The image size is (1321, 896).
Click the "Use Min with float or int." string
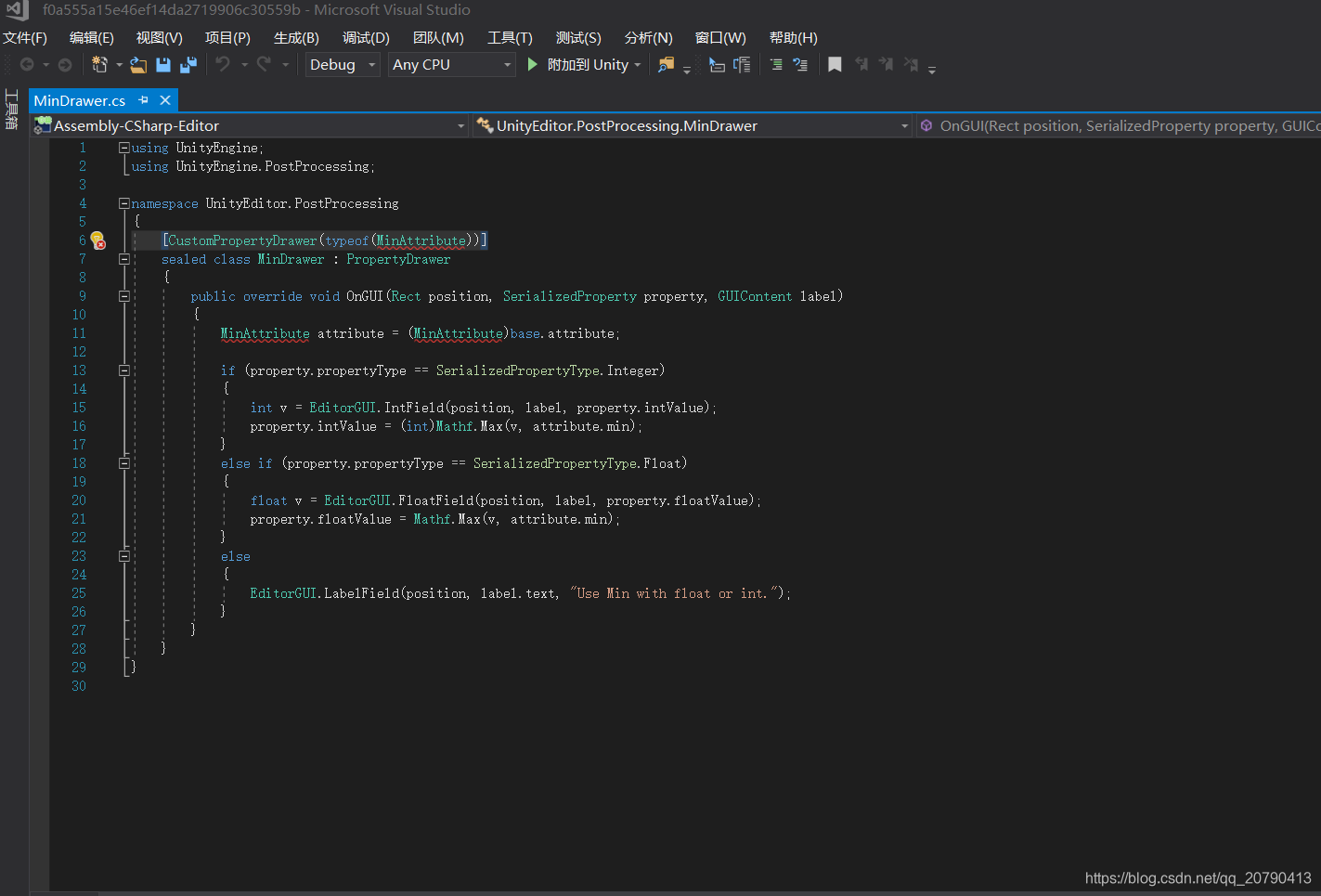pyautogui.click(x=676, y=593)
